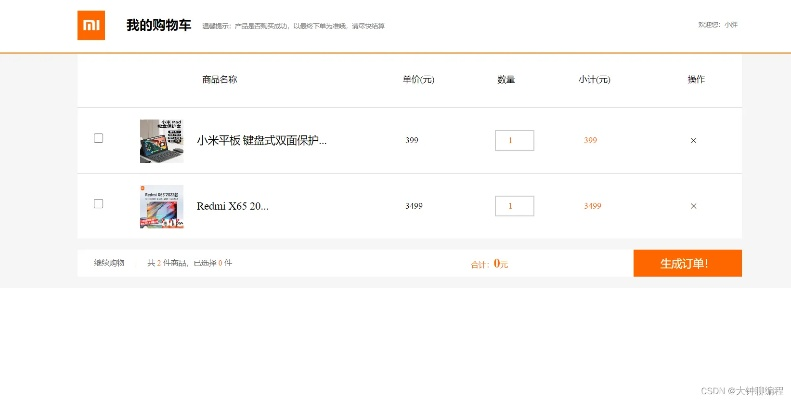Viewport: 791px width, 400px height.
Task: Tick the checkbox for Redmi X65
Action: pos(98,203)
